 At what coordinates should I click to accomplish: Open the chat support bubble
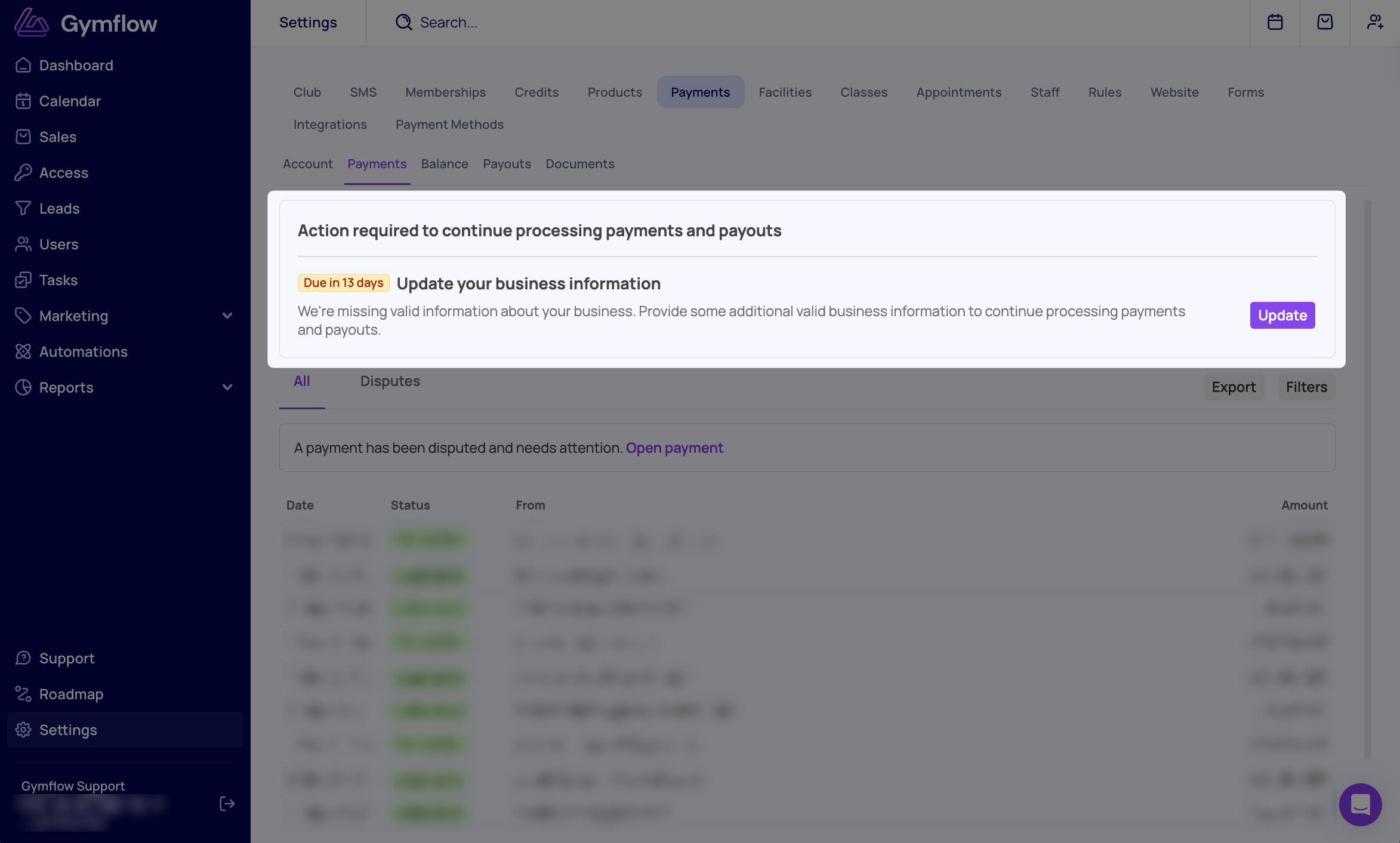[1361, 805]
